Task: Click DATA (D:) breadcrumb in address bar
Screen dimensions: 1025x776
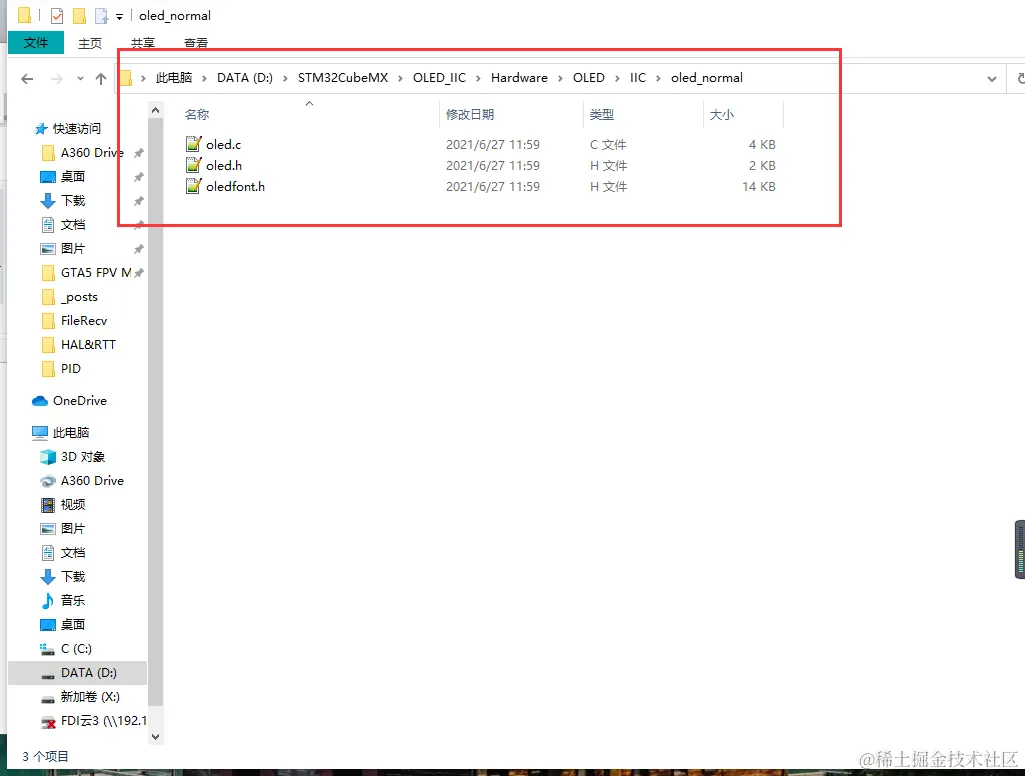Action: tap(244, 78)
